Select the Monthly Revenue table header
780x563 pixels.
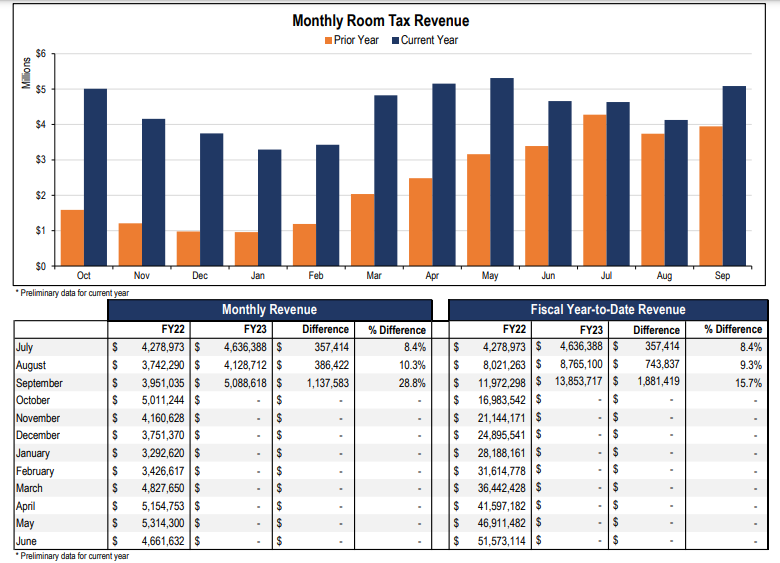tap(269, 310)
